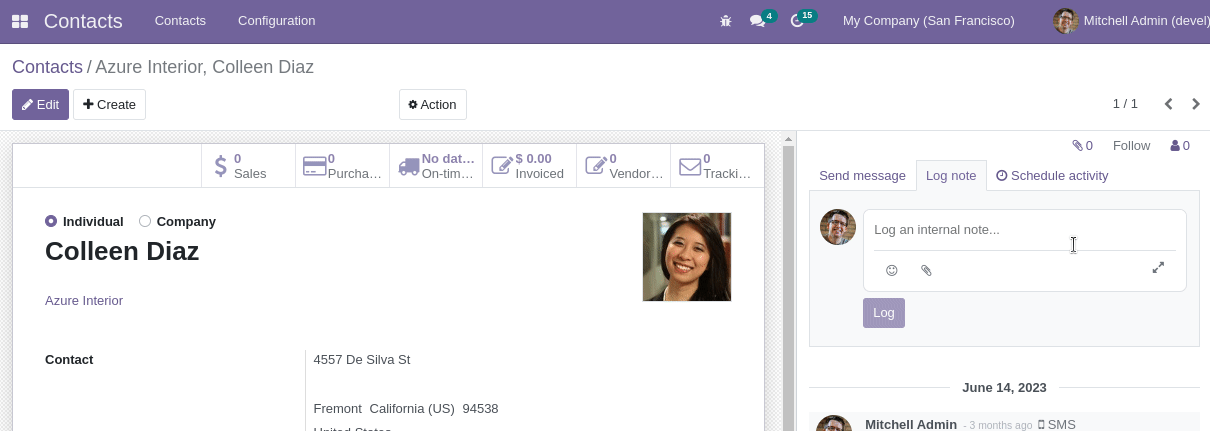This screenshot has width=1210, height=431.
Task: Select the Company radio button
Action: [145, 221]
